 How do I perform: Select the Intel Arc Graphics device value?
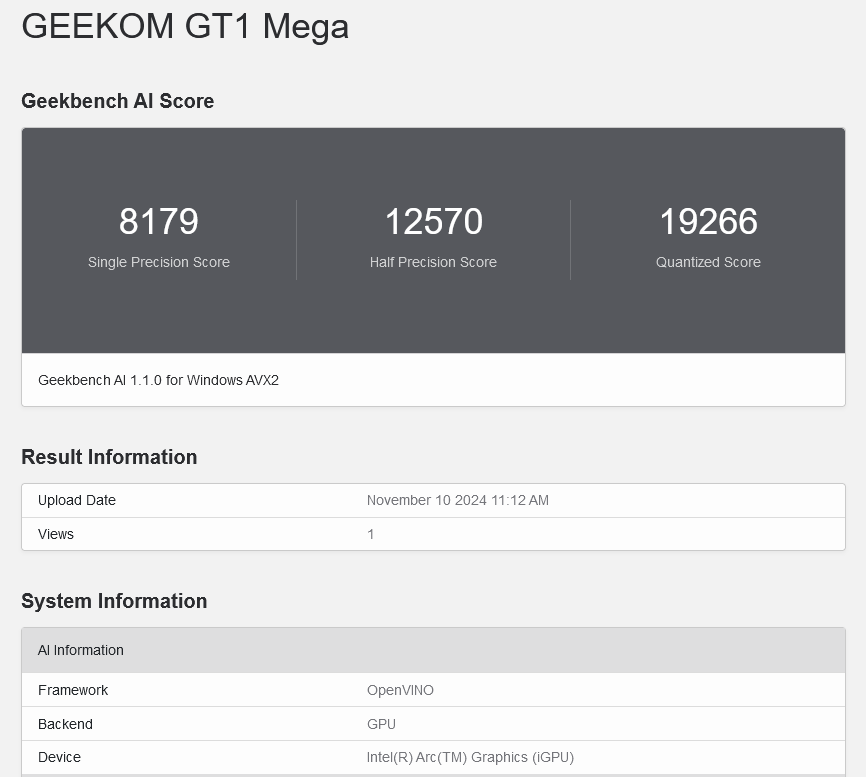(471, 757)
